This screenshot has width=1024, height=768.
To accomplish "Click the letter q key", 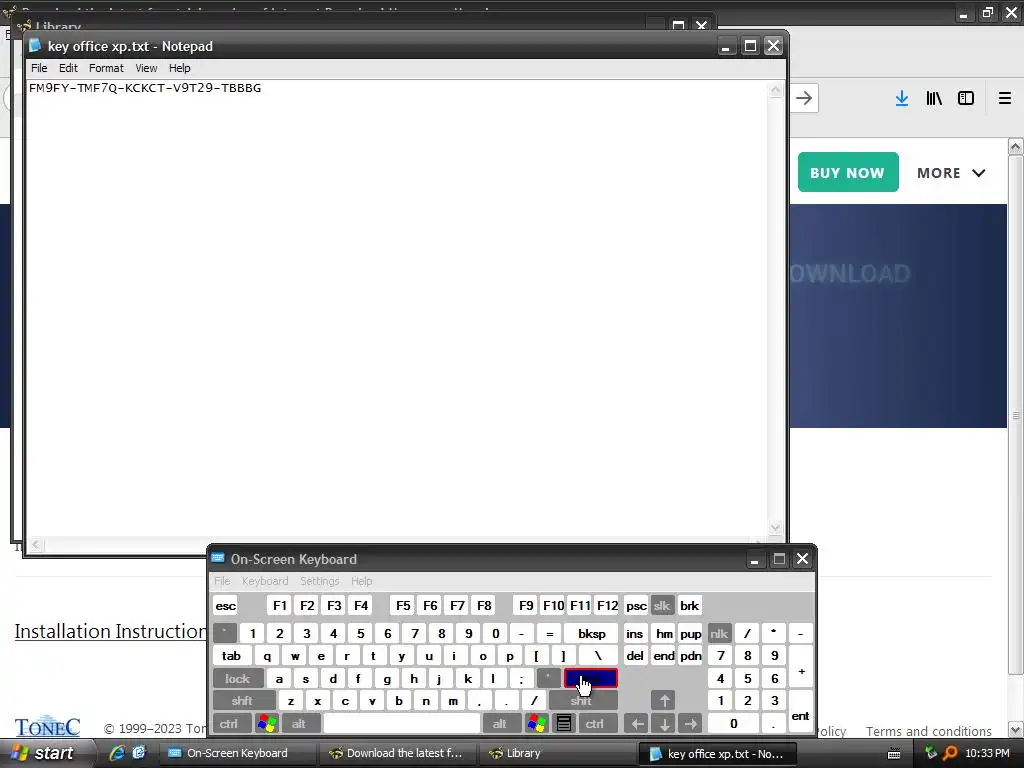I will pos(267,656).
